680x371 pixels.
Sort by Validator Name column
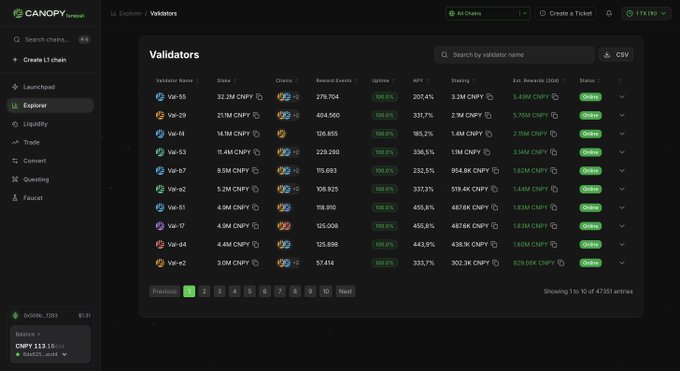[177, 81]
